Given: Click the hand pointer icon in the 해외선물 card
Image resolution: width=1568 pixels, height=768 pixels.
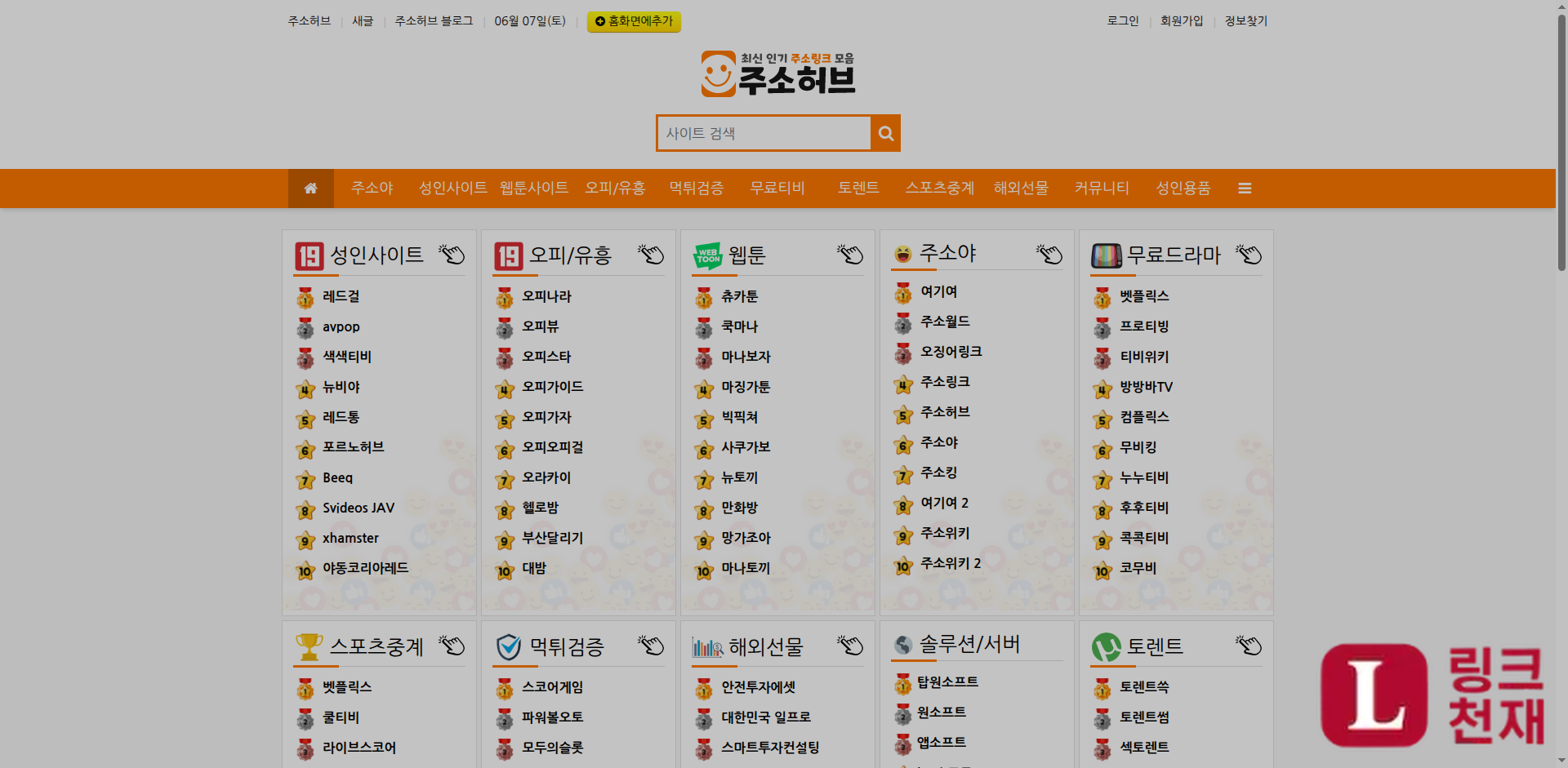Looking at the screenshot, I should [850, 646].
